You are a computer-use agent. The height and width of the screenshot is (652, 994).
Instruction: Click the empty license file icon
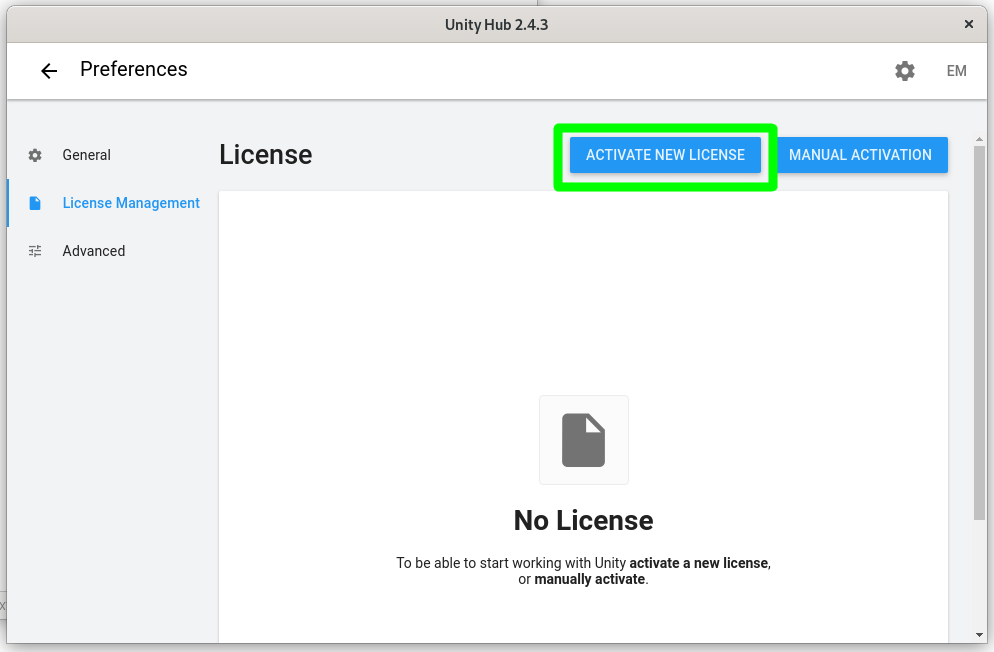coord(583,440)
